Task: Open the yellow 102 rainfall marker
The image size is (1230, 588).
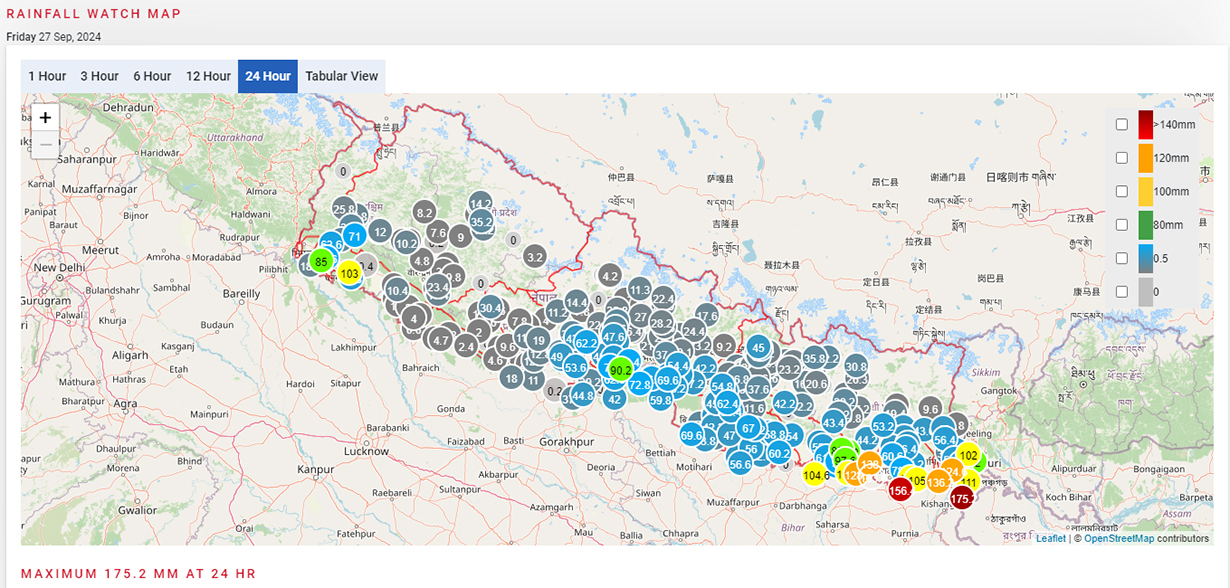Action: (968, 455)
